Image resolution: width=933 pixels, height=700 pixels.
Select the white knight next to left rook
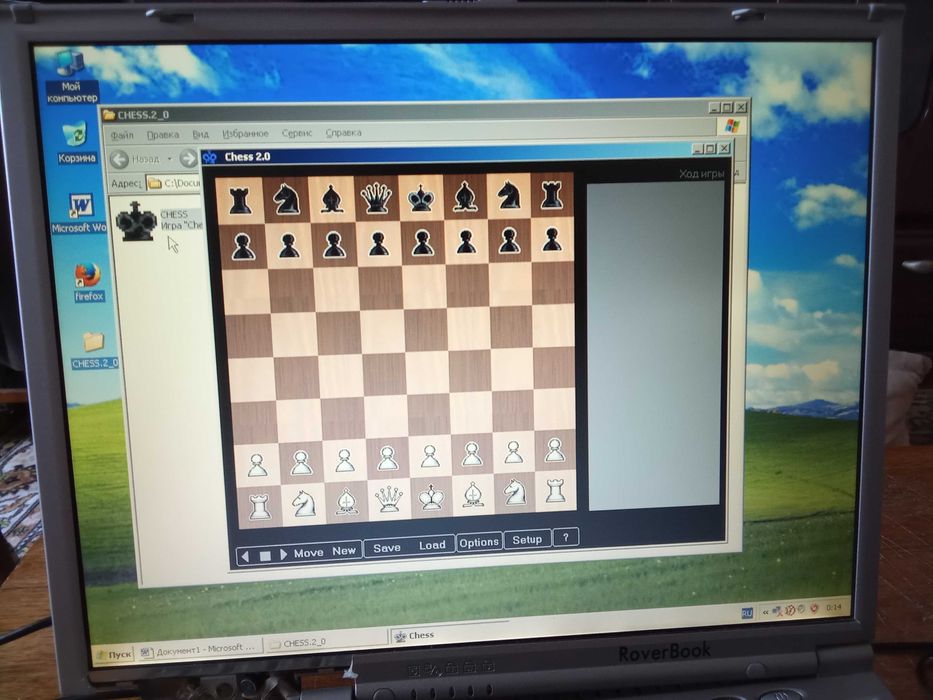303,503
